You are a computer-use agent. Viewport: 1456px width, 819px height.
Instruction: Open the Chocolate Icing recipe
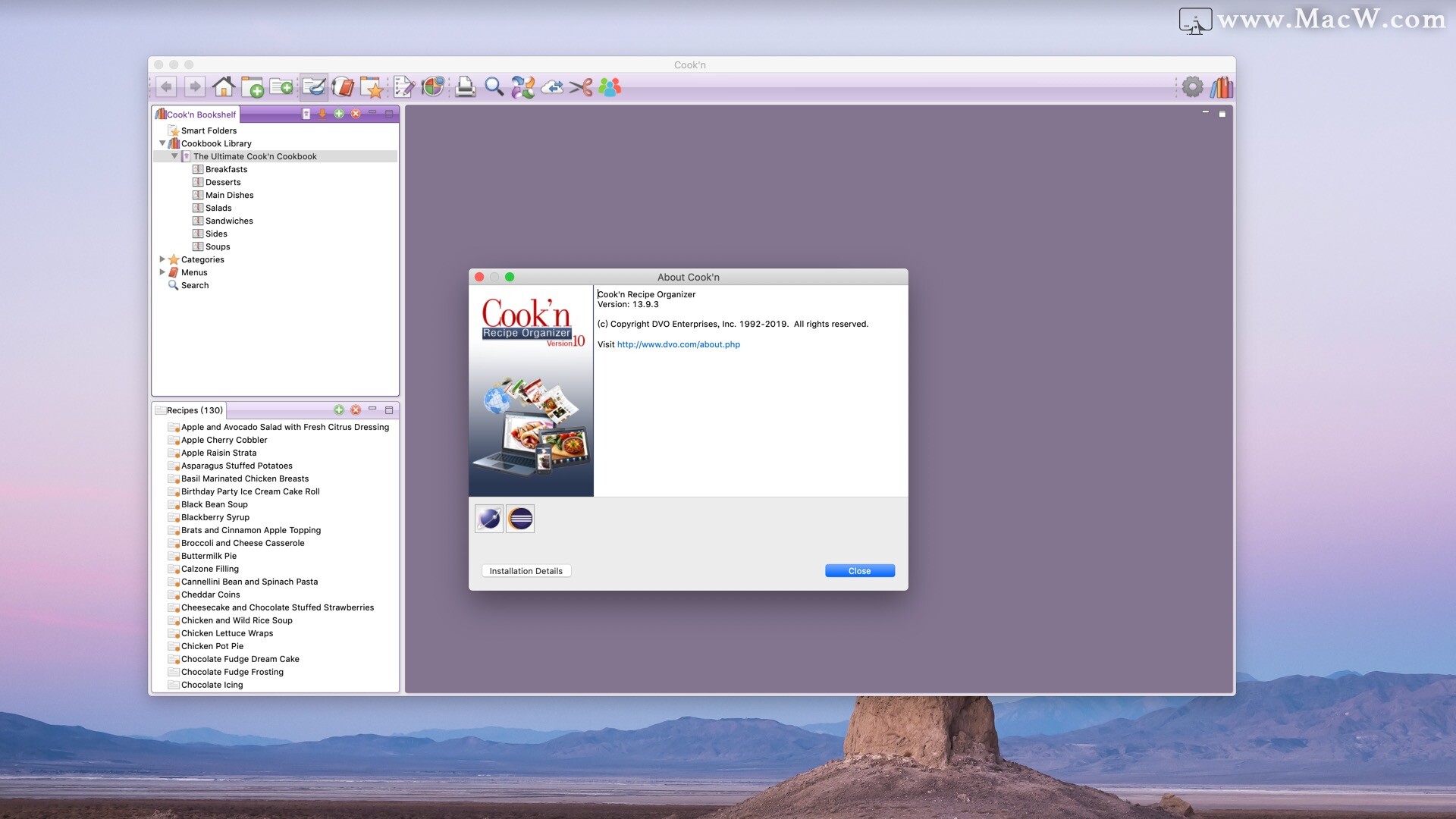click(x=212, y=685)
